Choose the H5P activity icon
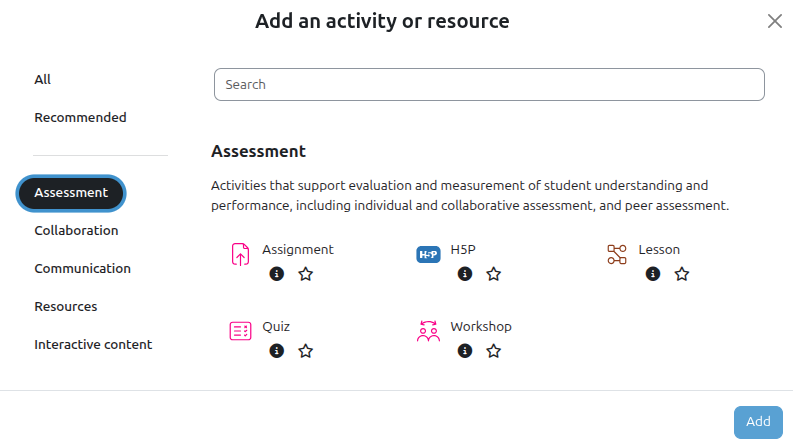 [428, 254]
